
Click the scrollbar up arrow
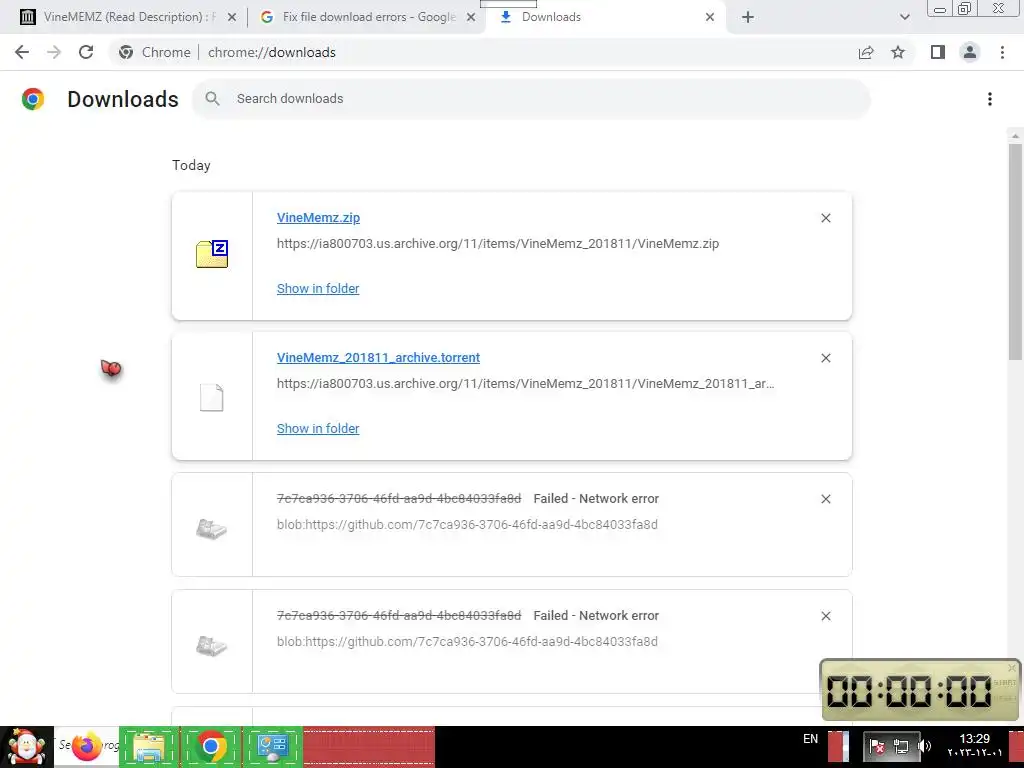click(1015, 136)
